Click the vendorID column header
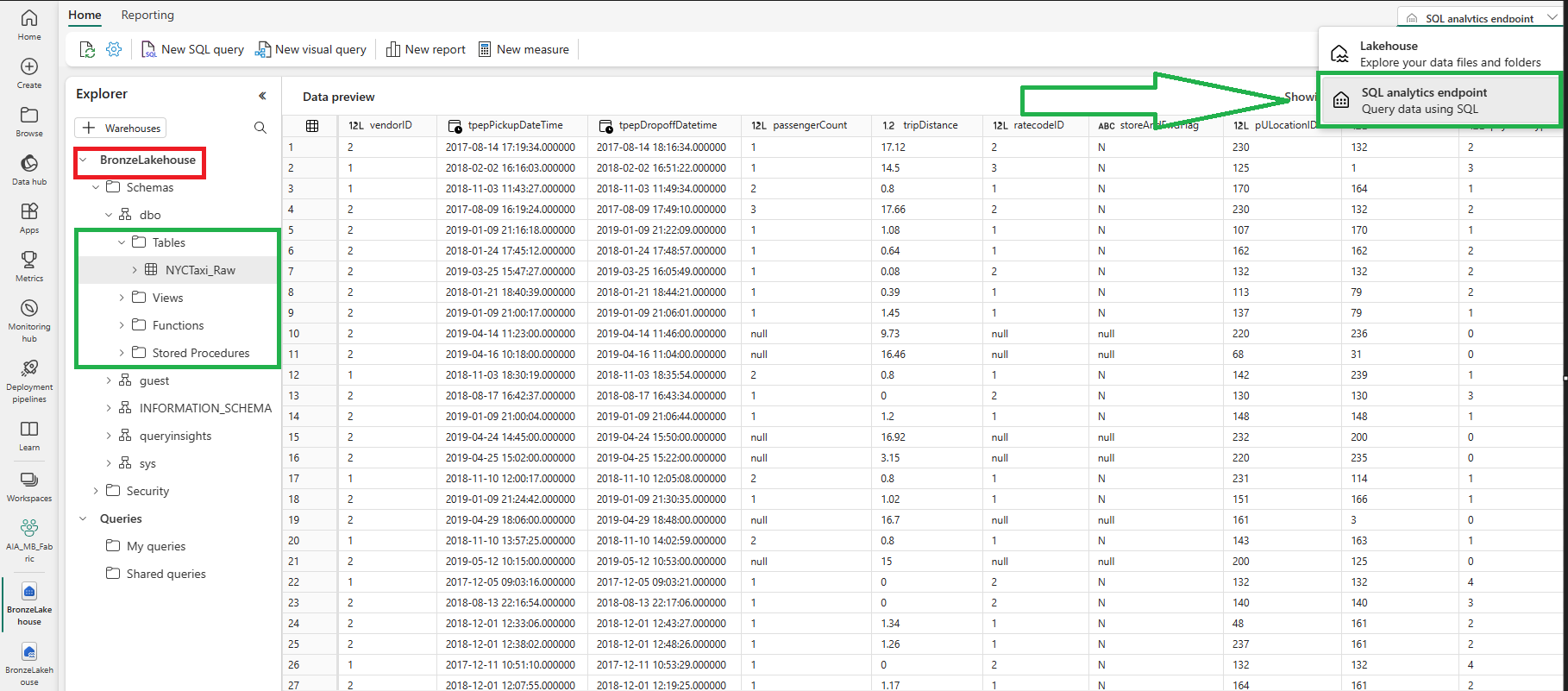Image resolution: width=1568 pixels, height=691 pixels. [387, 125]
